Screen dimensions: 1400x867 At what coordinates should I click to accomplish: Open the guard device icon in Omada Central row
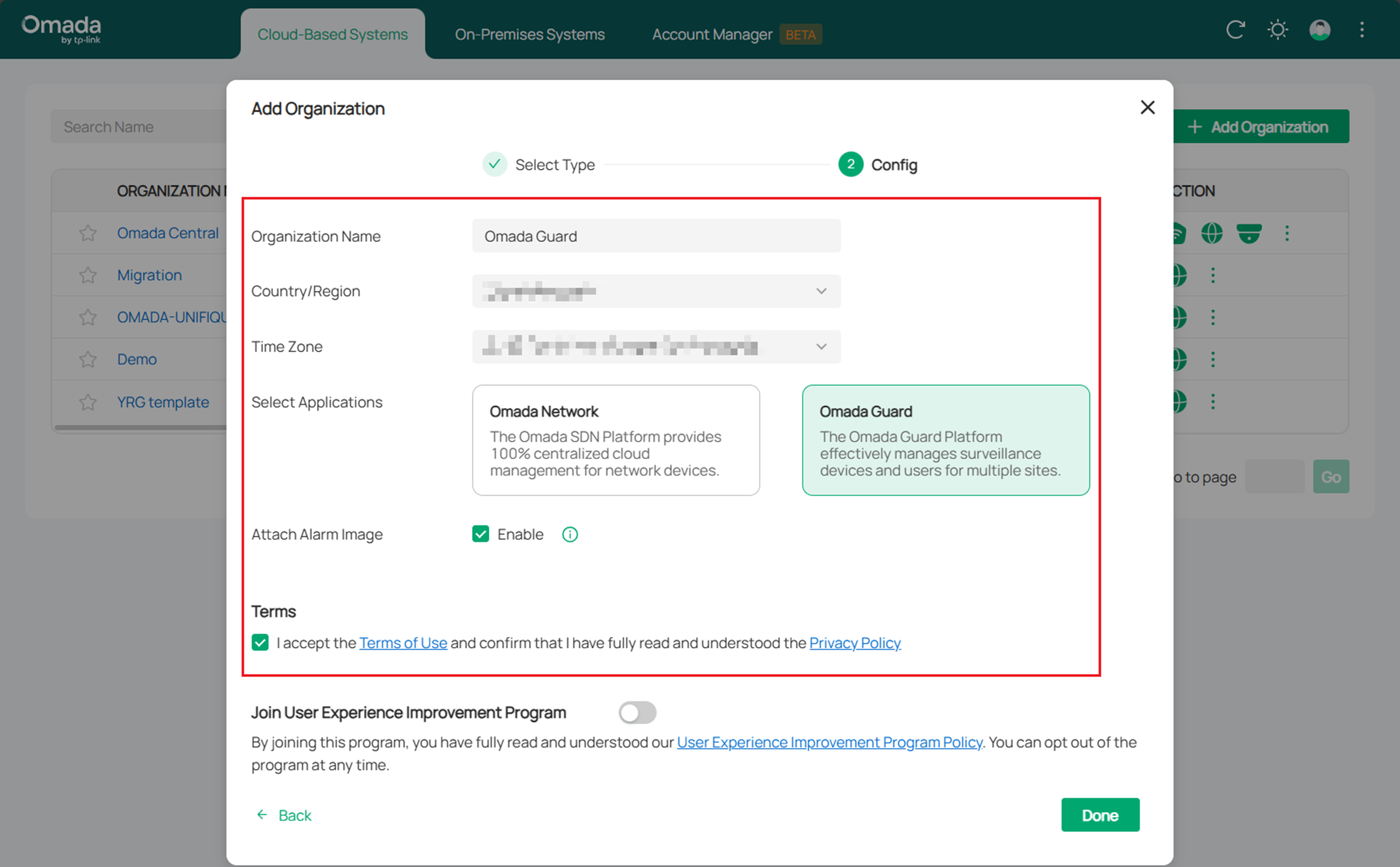click(1249, 233)
